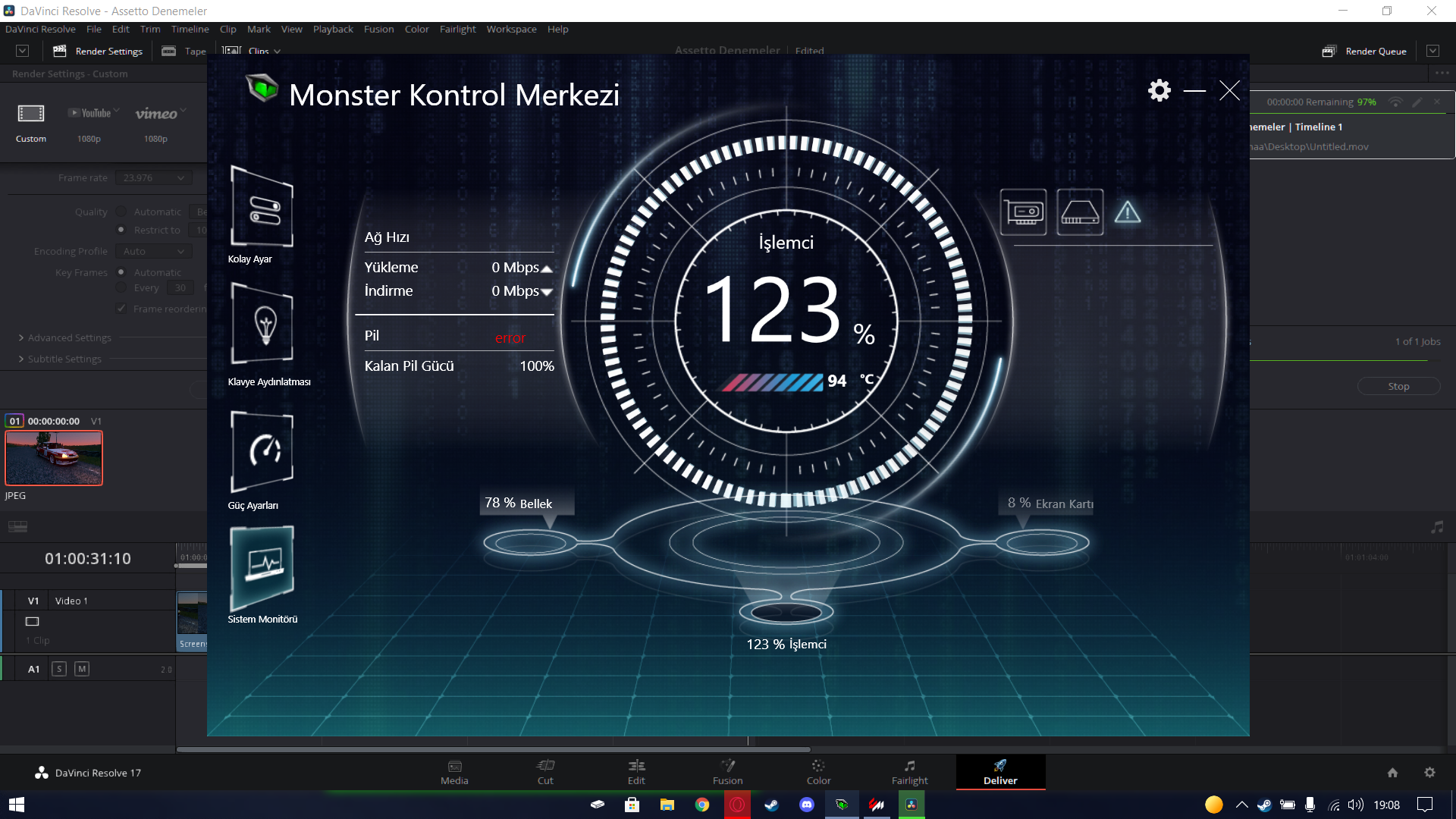
Task: Select Quality Restrict to radio button
Action: pyautogui.click(x=121, y=230)
